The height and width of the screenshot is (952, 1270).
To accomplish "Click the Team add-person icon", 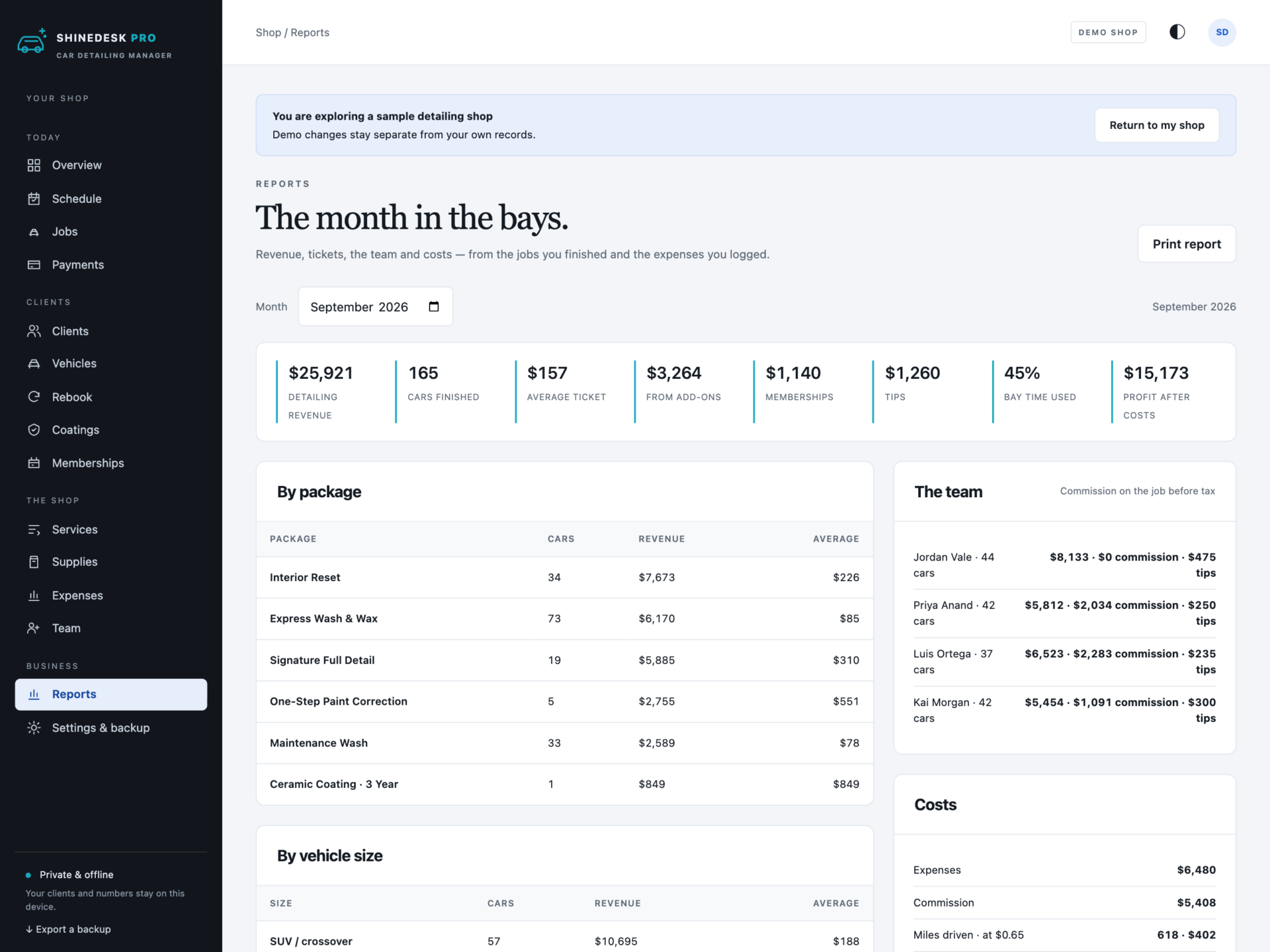I will [x=34, y=628].
